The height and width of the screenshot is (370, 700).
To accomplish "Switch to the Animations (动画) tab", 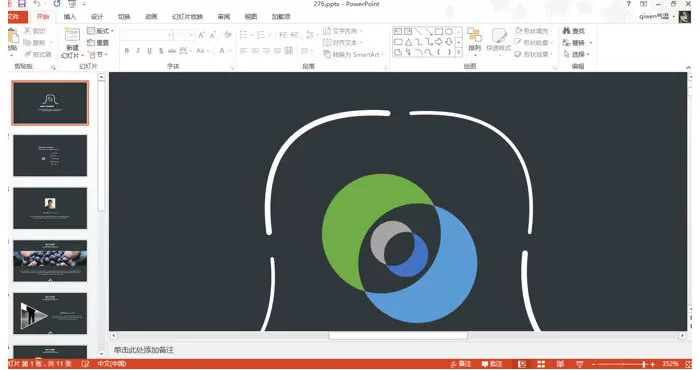I will coord(151,17).
